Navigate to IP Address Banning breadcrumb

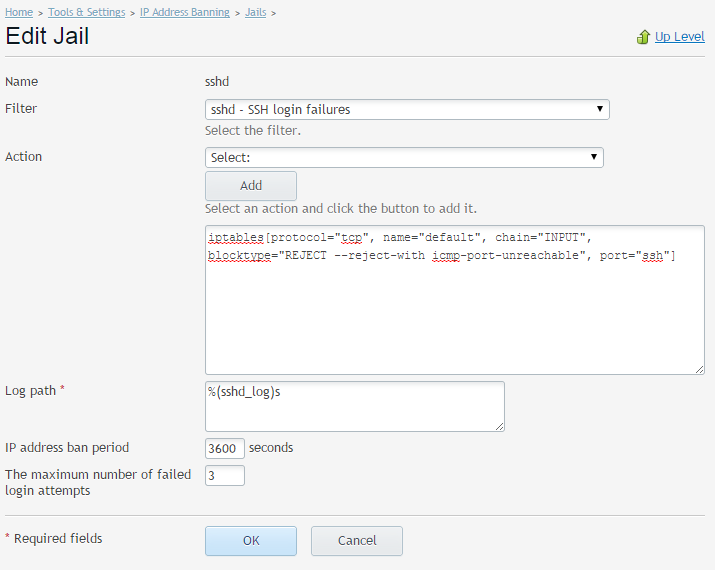pyautogui.click(x=185, y=12)
